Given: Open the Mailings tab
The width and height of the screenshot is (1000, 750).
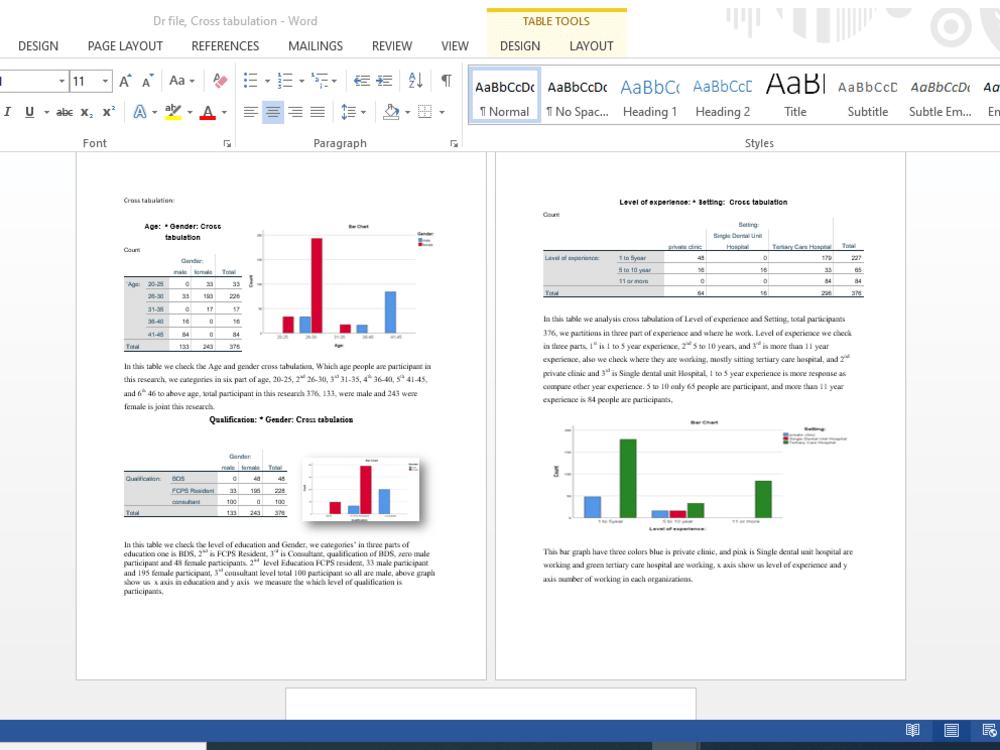Looking at the screenshot, I should (315, 46).
